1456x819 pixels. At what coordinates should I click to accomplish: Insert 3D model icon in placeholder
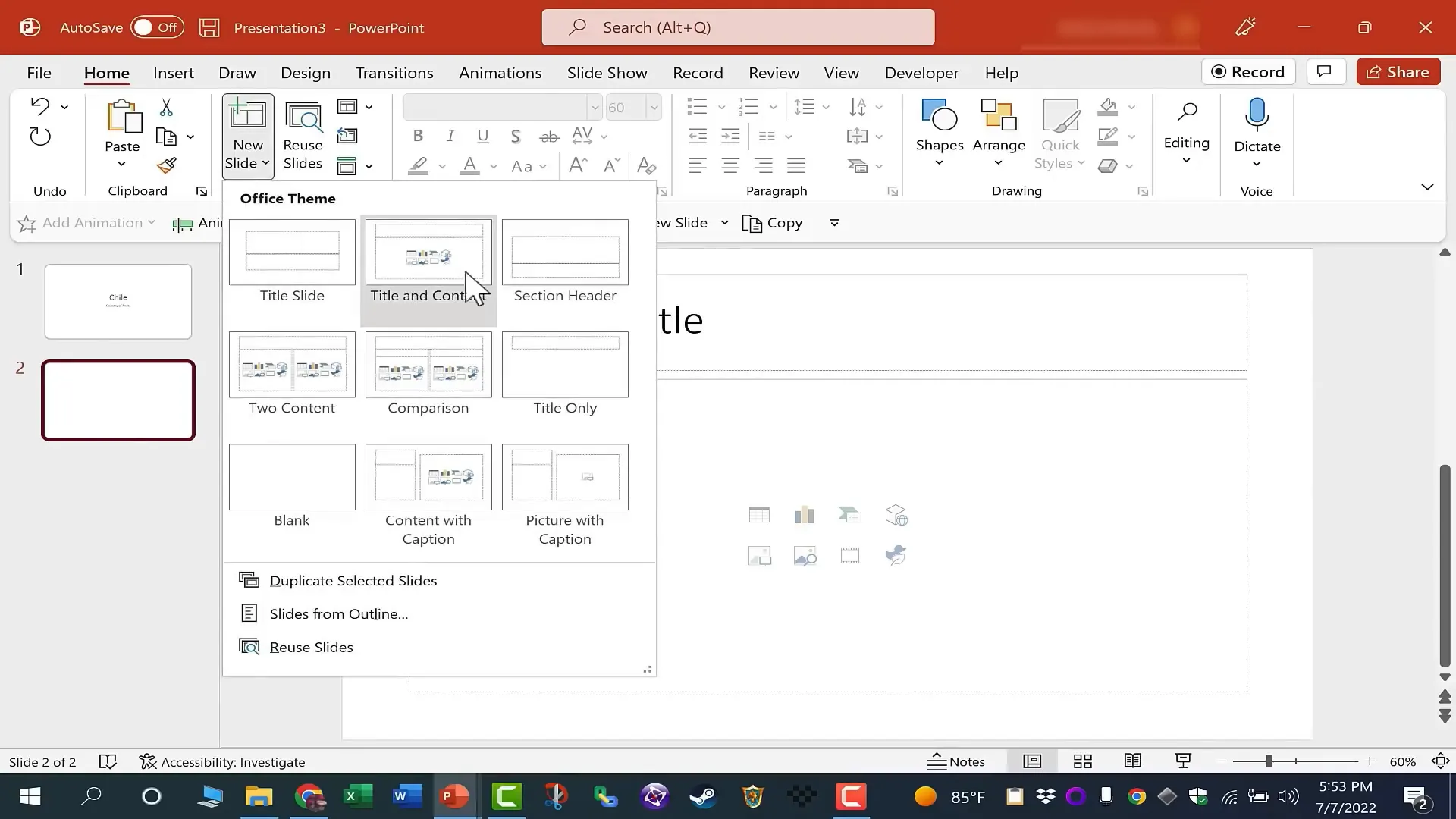coord(896,516)
